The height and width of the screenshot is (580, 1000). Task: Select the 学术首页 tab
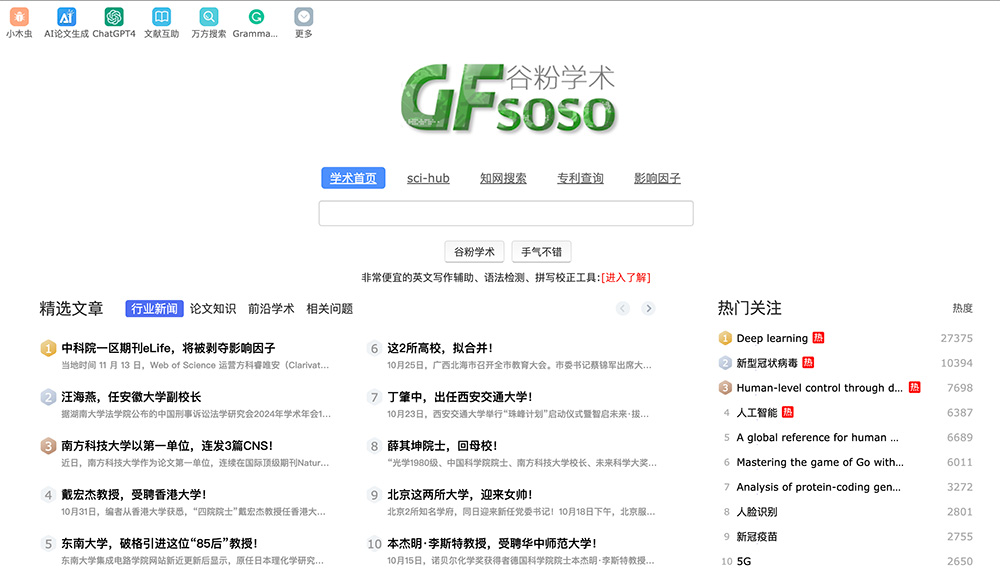[353, 178]
